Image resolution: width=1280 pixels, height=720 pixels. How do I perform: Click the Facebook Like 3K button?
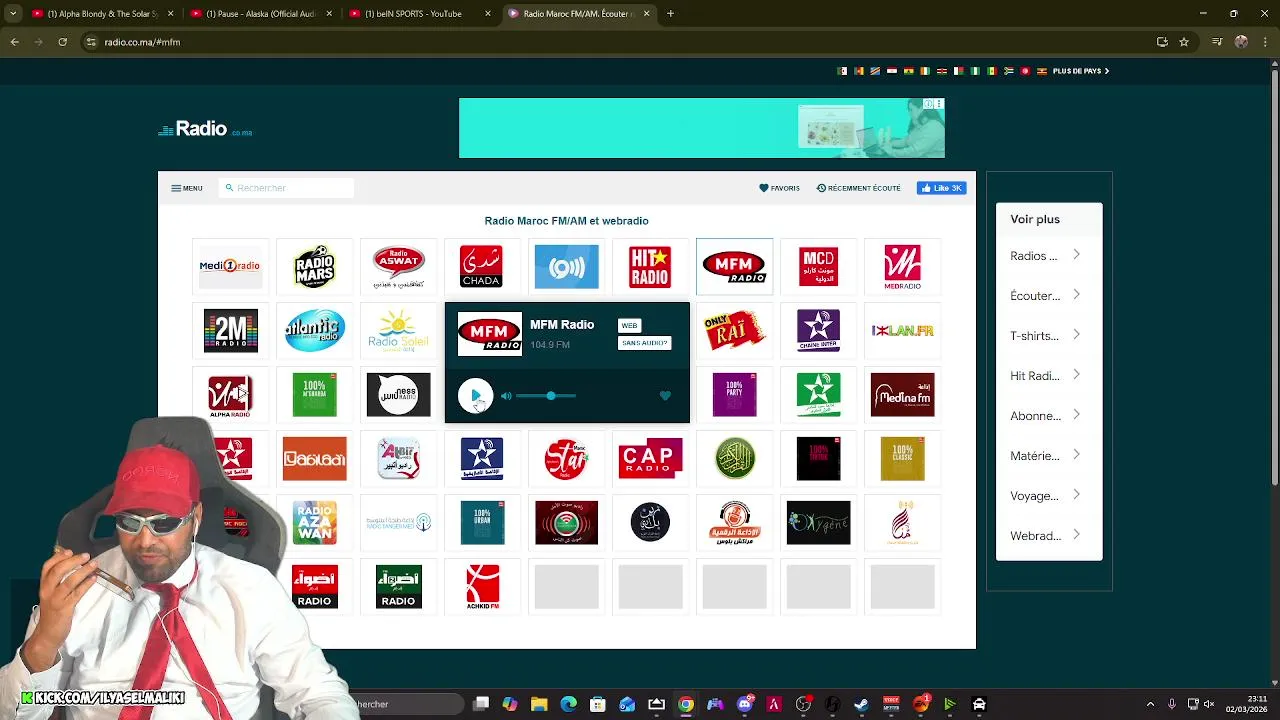(x=941, y=188)
